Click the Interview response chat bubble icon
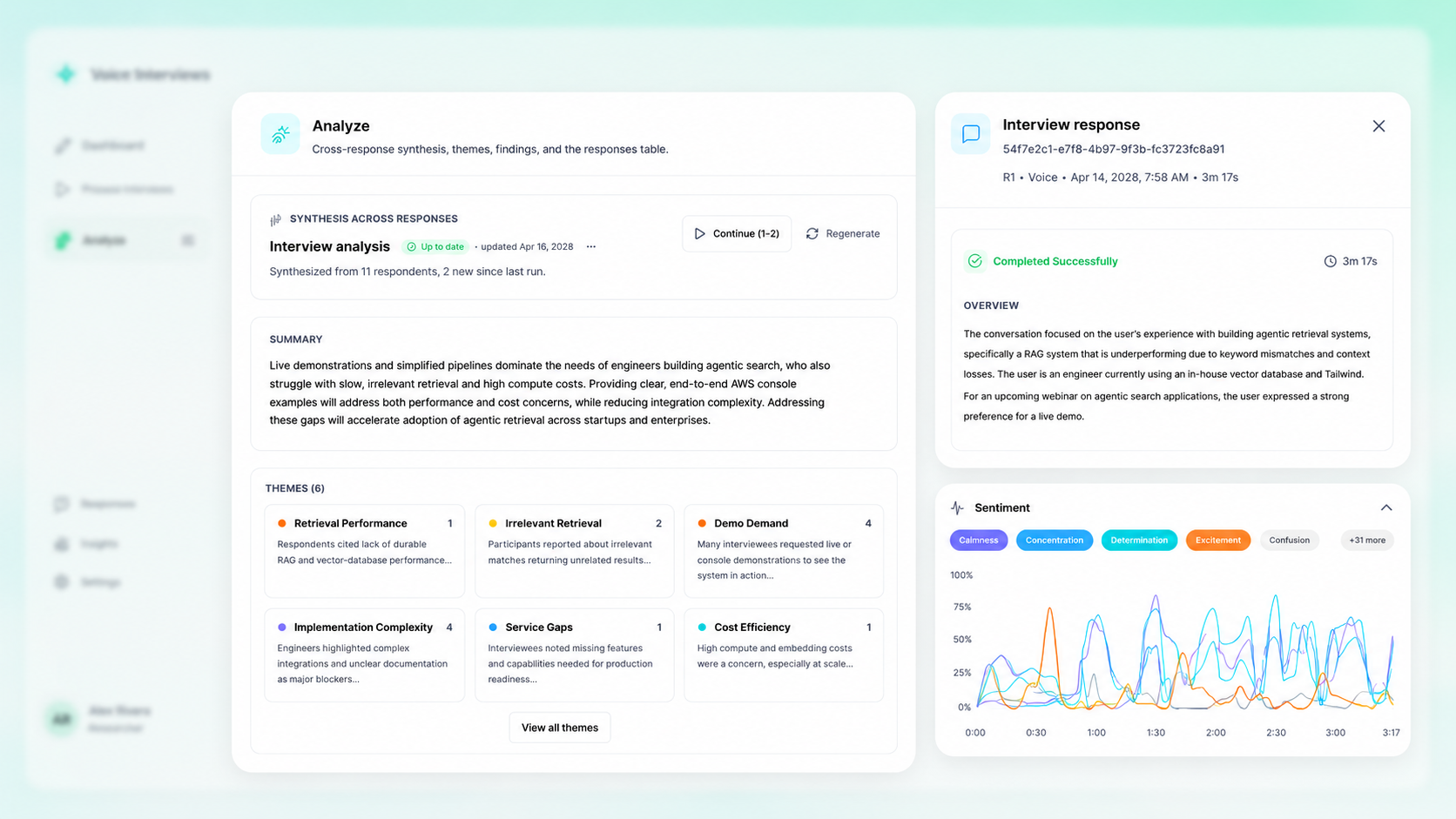Image resolution: width=1456 pixels, height=819 pixels. pos(970,134)
